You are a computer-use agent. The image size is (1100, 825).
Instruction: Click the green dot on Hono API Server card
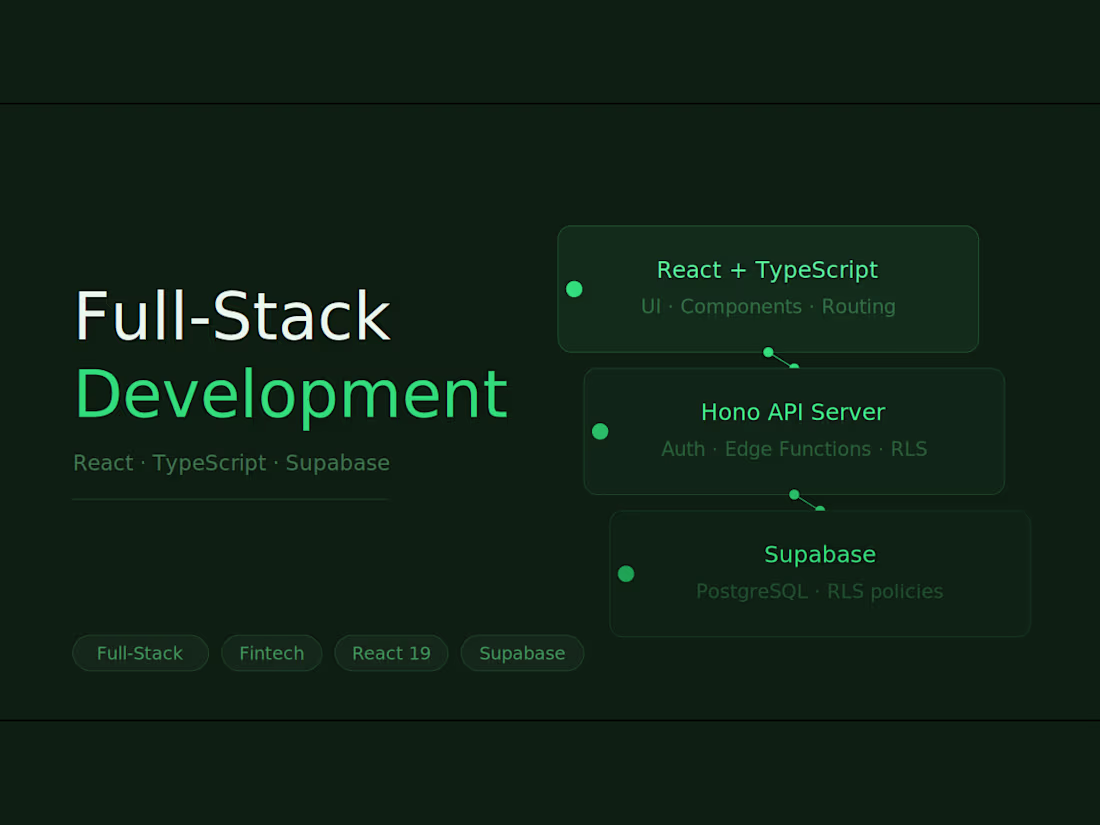point(600,431)
